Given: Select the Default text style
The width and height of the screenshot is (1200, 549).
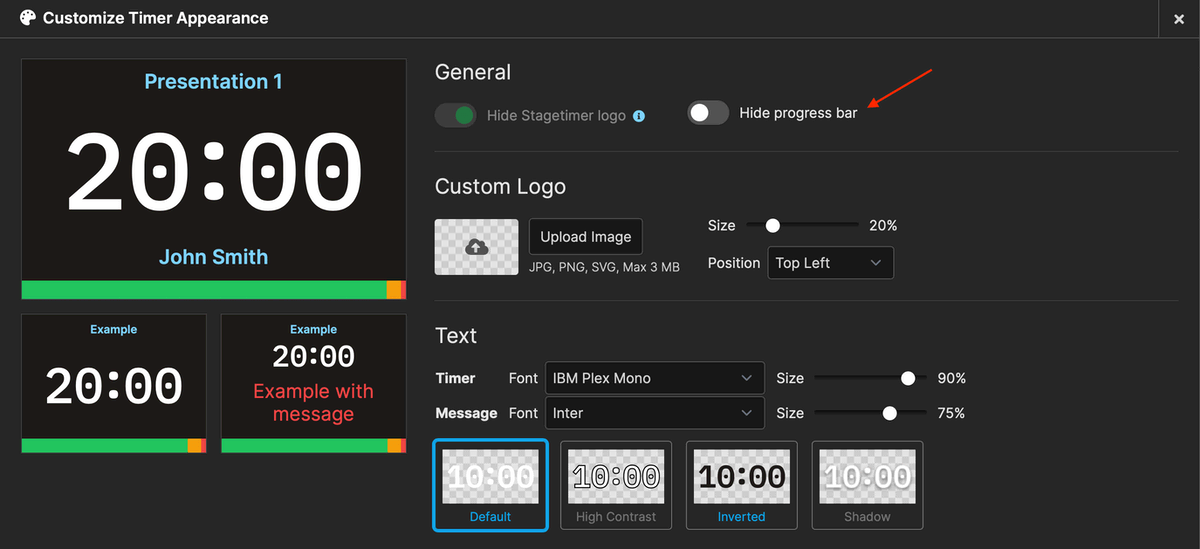Looking at the screenshot, I should [x=490, y=485].
